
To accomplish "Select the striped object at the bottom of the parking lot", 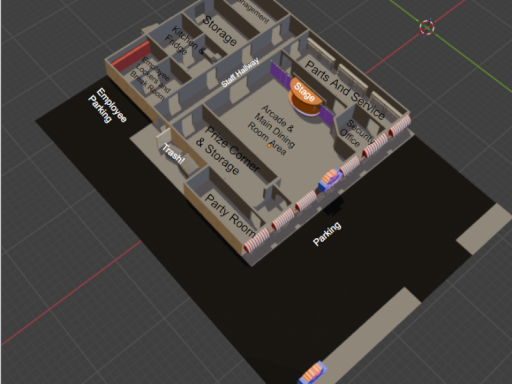I will [313, 373].
